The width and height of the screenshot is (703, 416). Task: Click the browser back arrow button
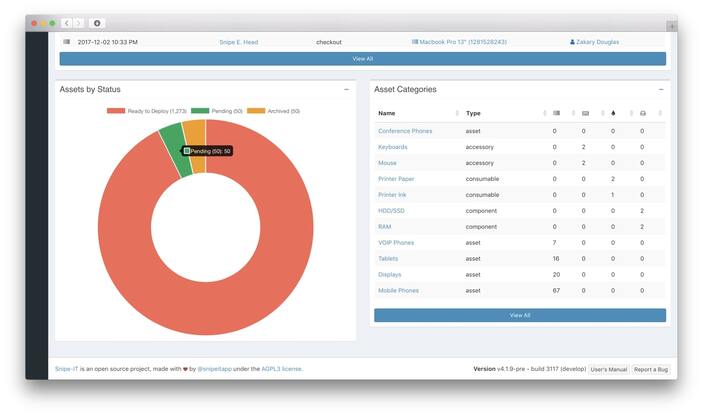tap(67, 23)
